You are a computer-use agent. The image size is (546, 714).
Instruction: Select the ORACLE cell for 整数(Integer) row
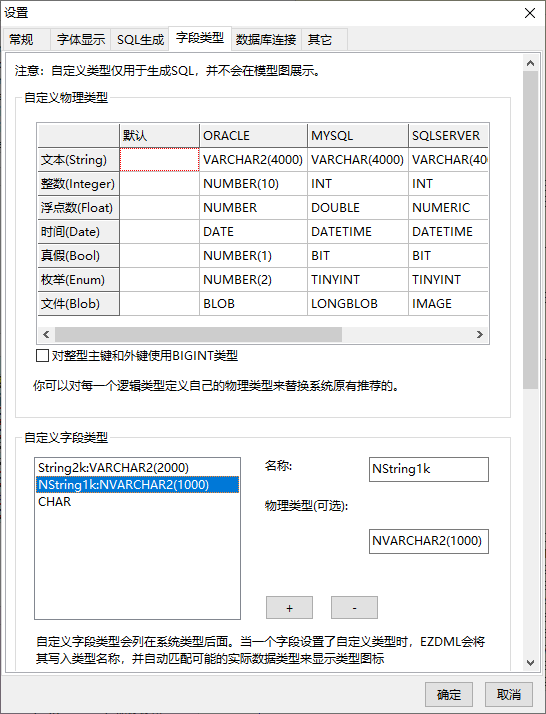pyautogui.click(x=253, y=184)
